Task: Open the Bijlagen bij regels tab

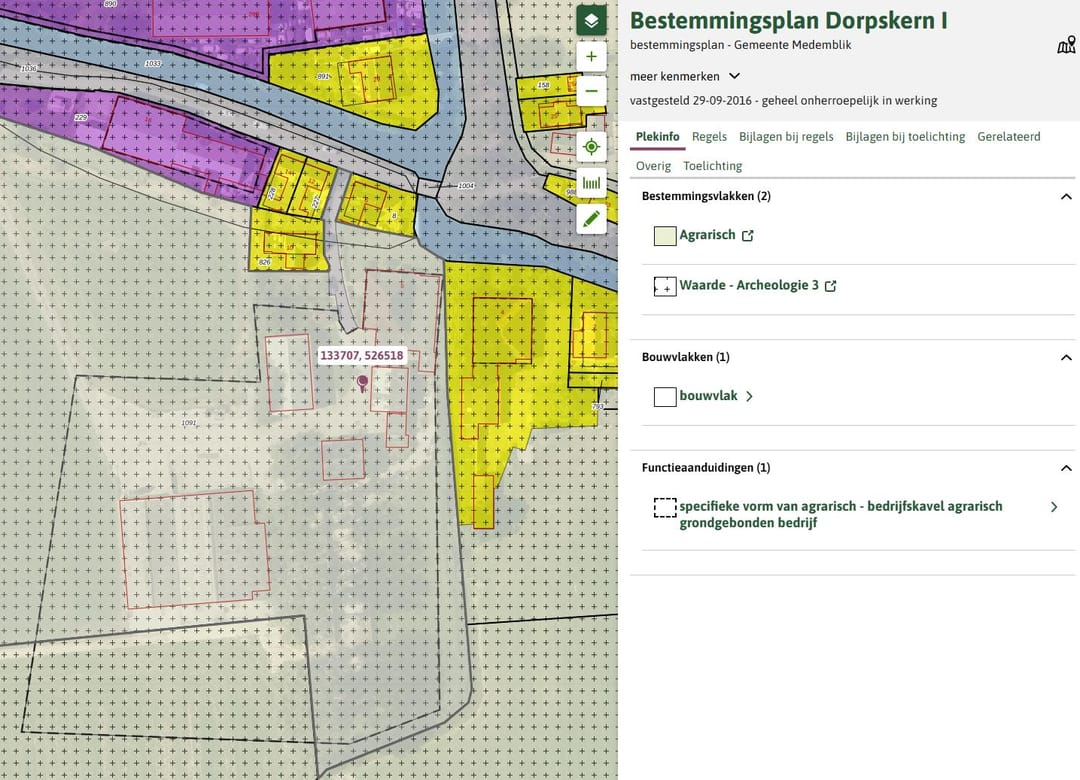Action: click(786, 137)
